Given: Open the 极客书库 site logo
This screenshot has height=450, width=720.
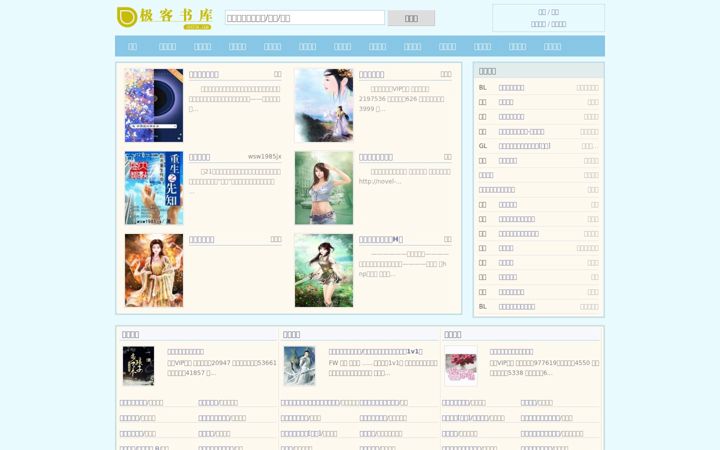Looking at the screenshot, I should click(165, 18).
